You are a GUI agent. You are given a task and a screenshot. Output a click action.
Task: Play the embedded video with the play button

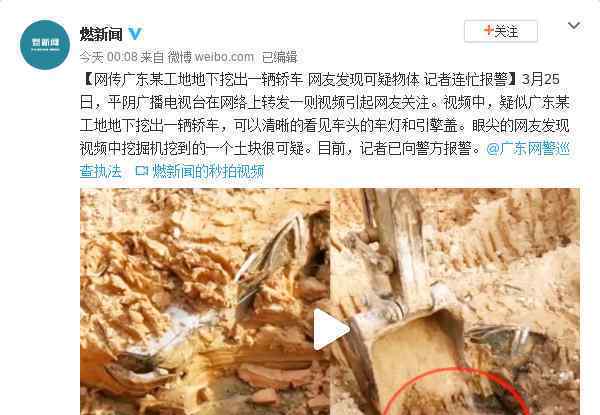(x=330, y=329)
